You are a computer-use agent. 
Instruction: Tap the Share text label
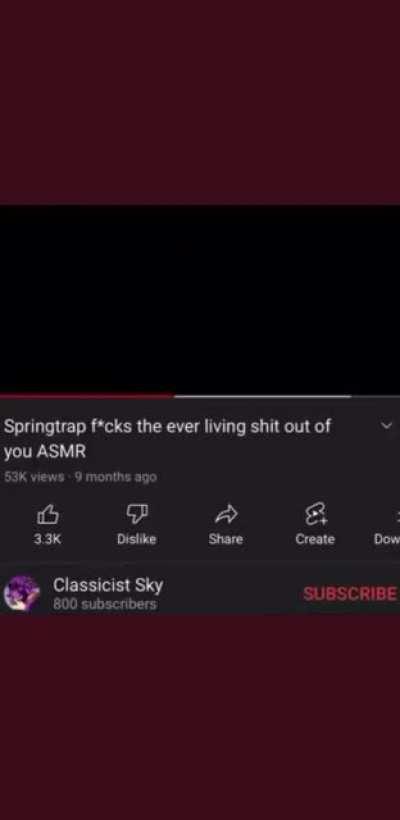point(226,539)
